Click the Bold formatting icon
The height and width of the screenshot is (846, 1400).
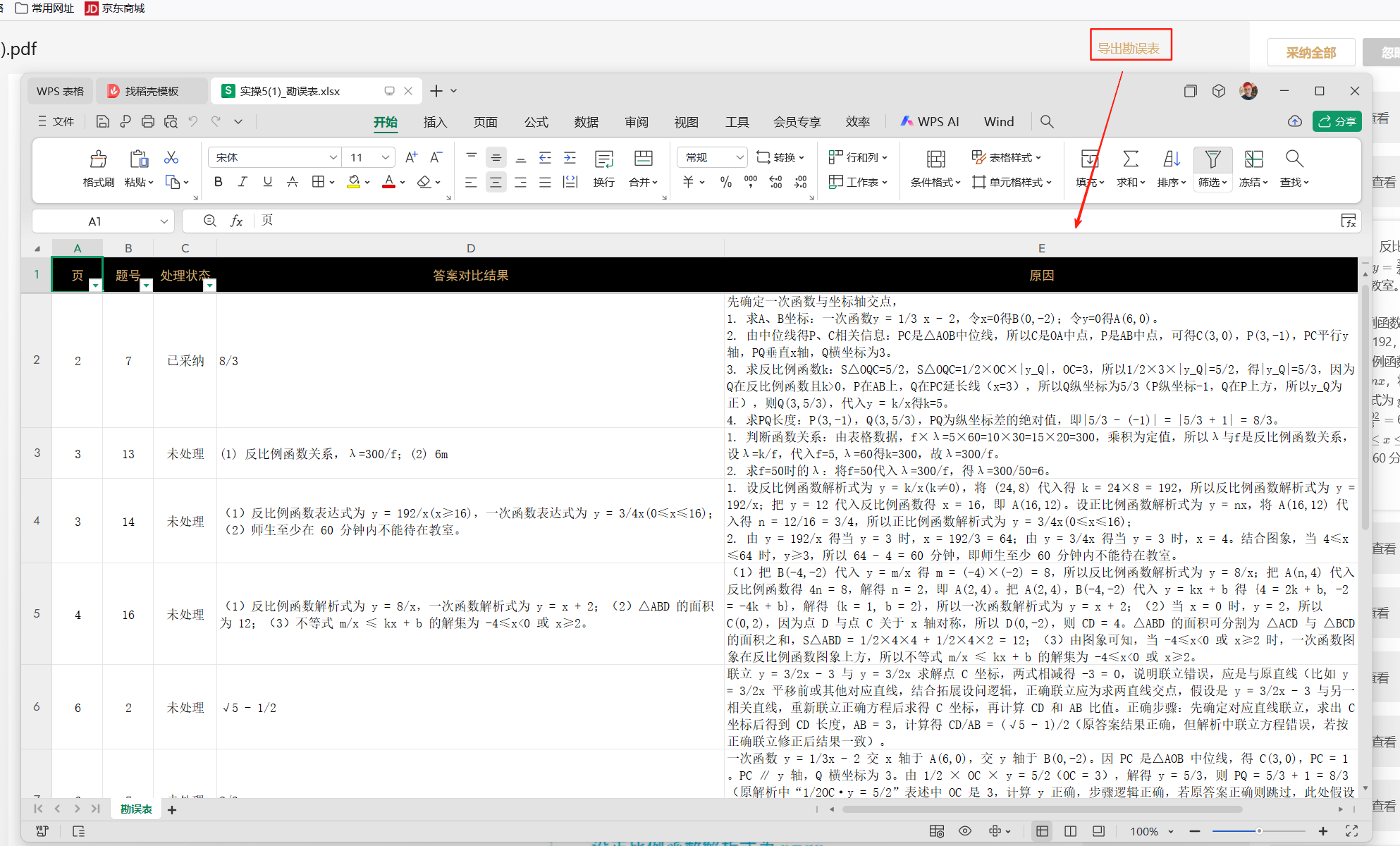point(219,182)
